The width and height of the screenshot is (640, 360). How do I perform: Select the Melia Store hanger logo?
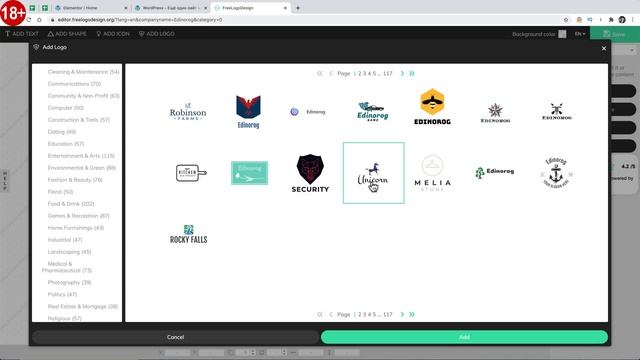pyautogui.click(x=433, y=173)
